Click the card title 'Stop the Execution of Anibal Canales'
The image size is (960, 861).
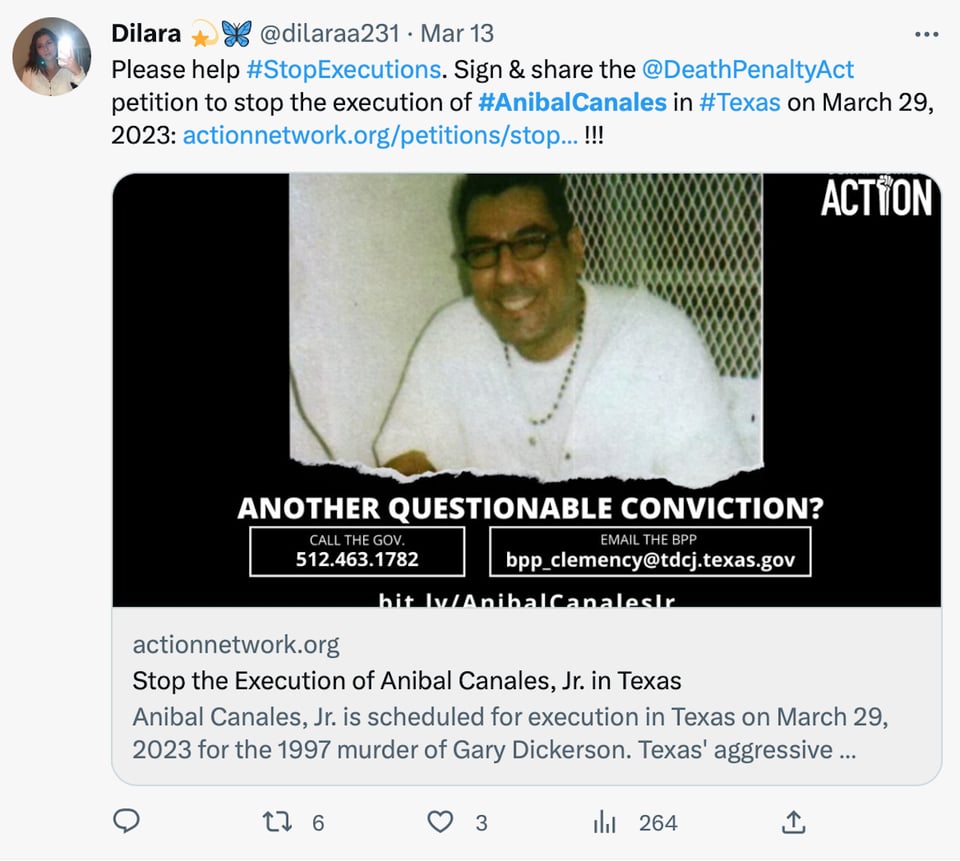pos(407,680)
